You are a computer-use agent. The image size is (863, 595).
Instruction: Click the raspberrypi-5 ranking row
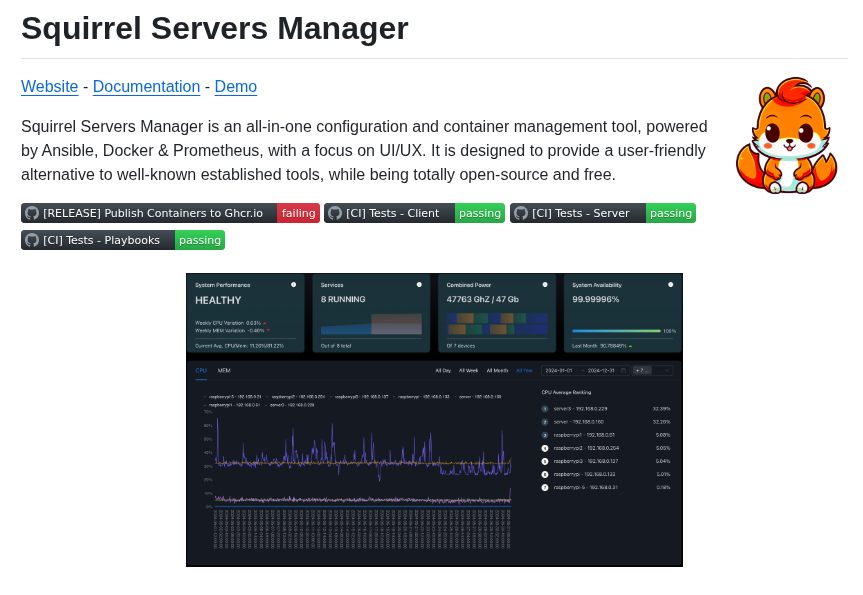coord(606,488)
